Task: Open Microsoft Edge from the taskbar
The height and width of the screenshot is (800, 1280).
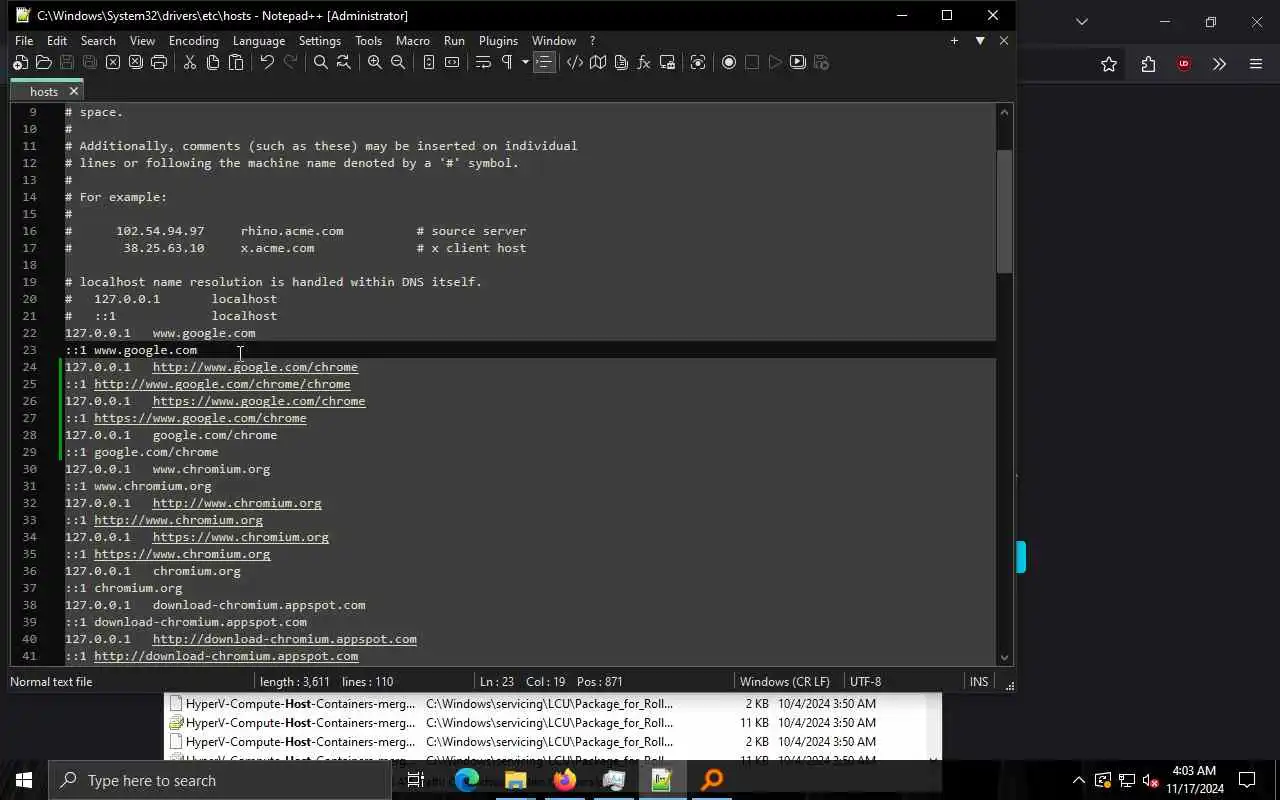Action: (467, 780)
